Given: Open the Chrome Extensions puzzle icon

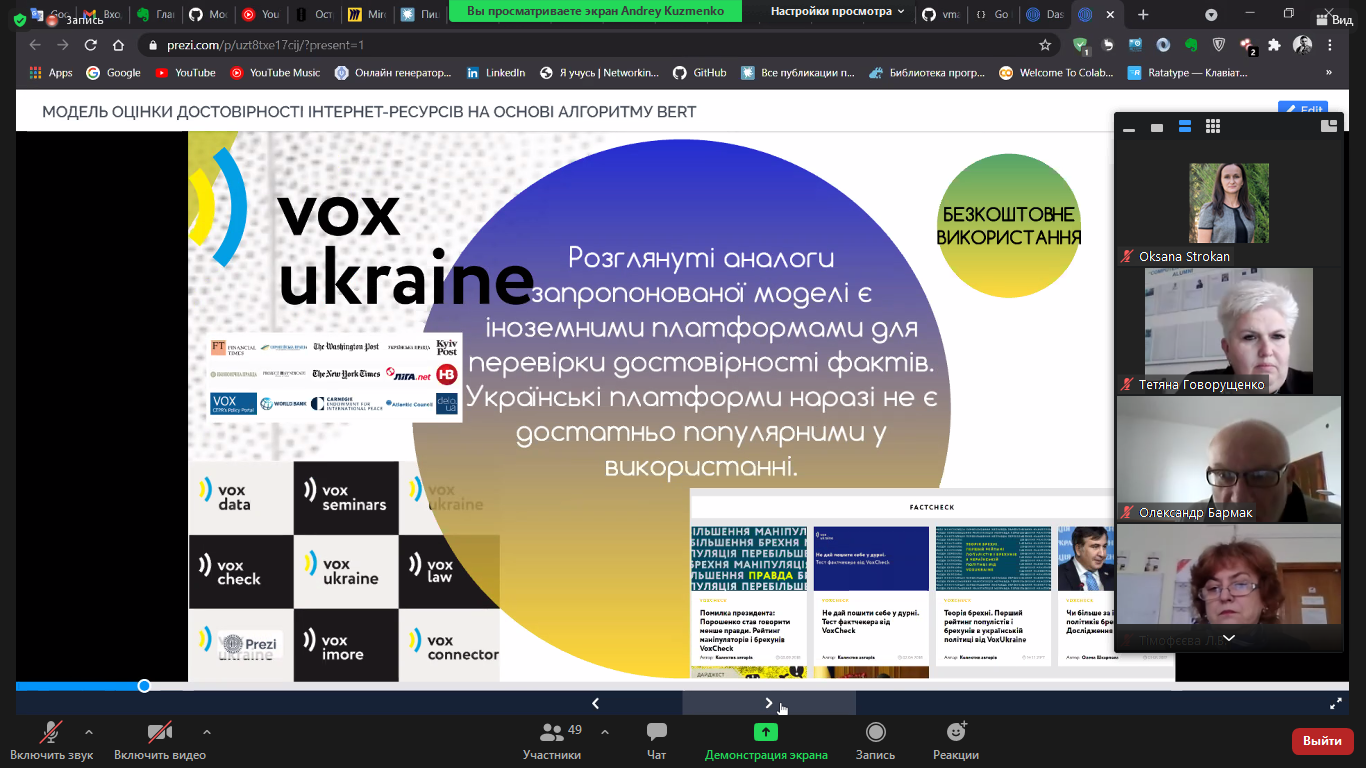Looking at the screenshot, I should [1274, 45].
